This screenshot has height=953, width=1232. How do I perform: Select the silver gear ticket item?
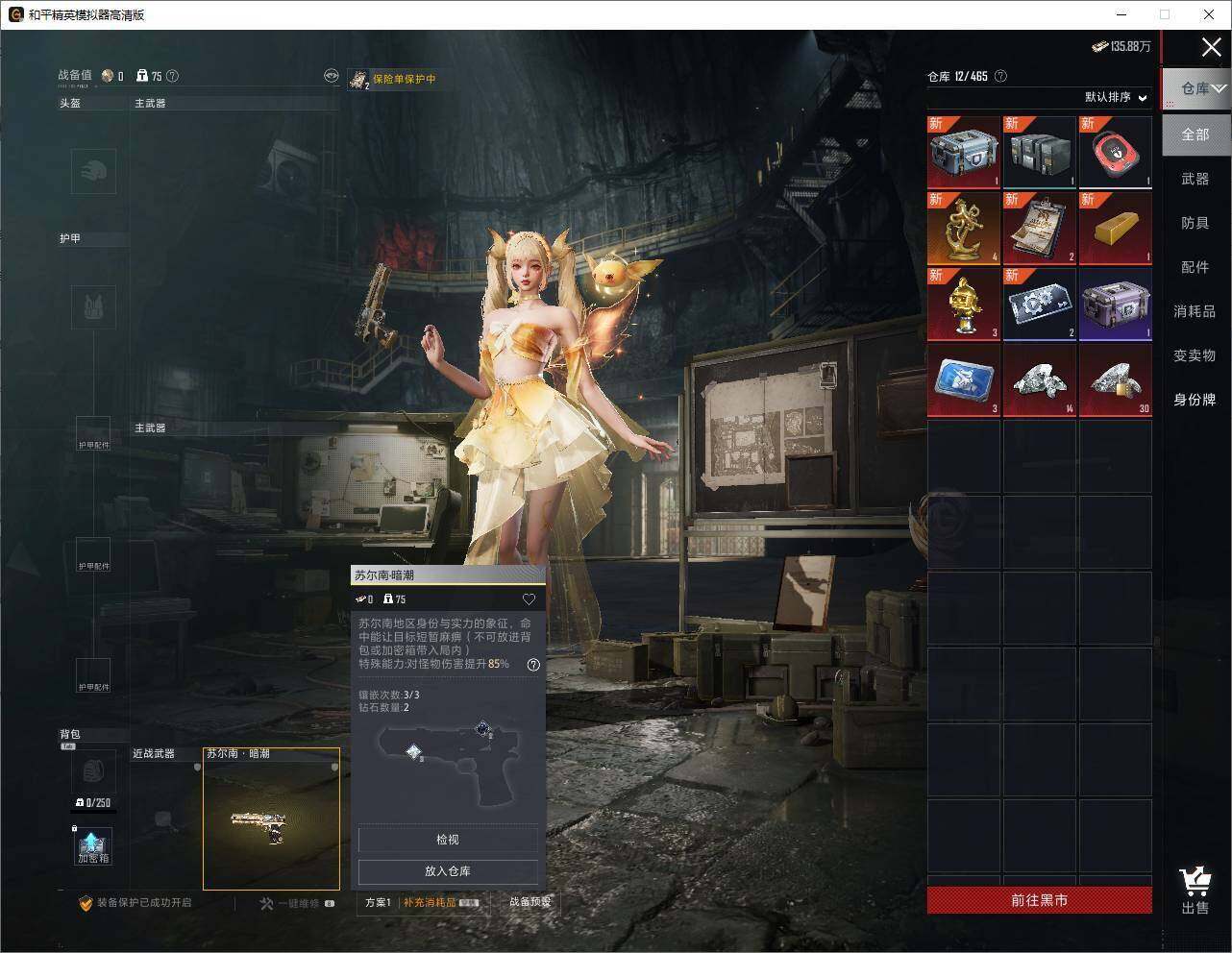click(1040, 304)
